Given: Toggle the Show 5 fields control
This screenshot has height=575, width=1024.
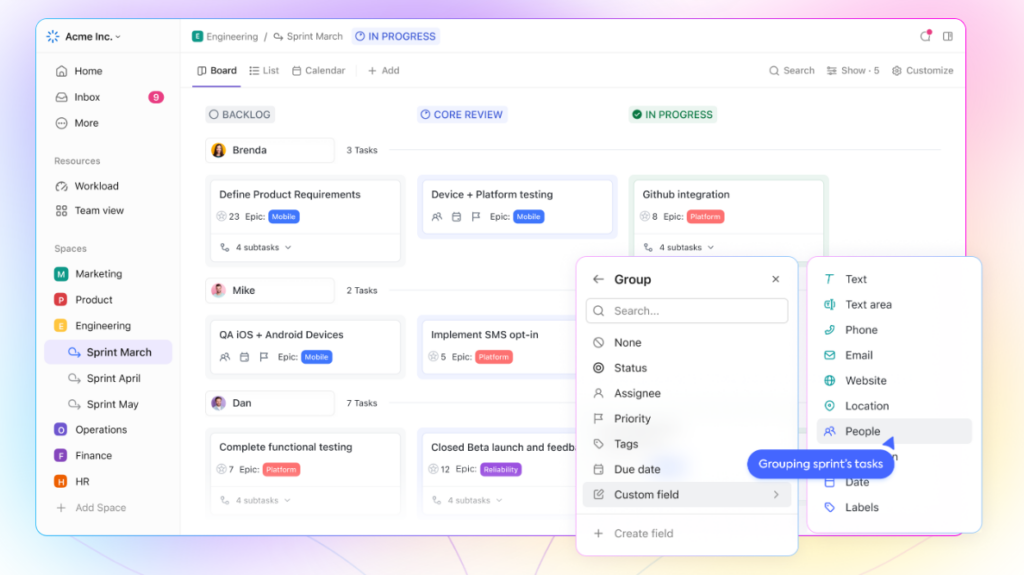Looking at the screenshot, I should pos(853,71).
